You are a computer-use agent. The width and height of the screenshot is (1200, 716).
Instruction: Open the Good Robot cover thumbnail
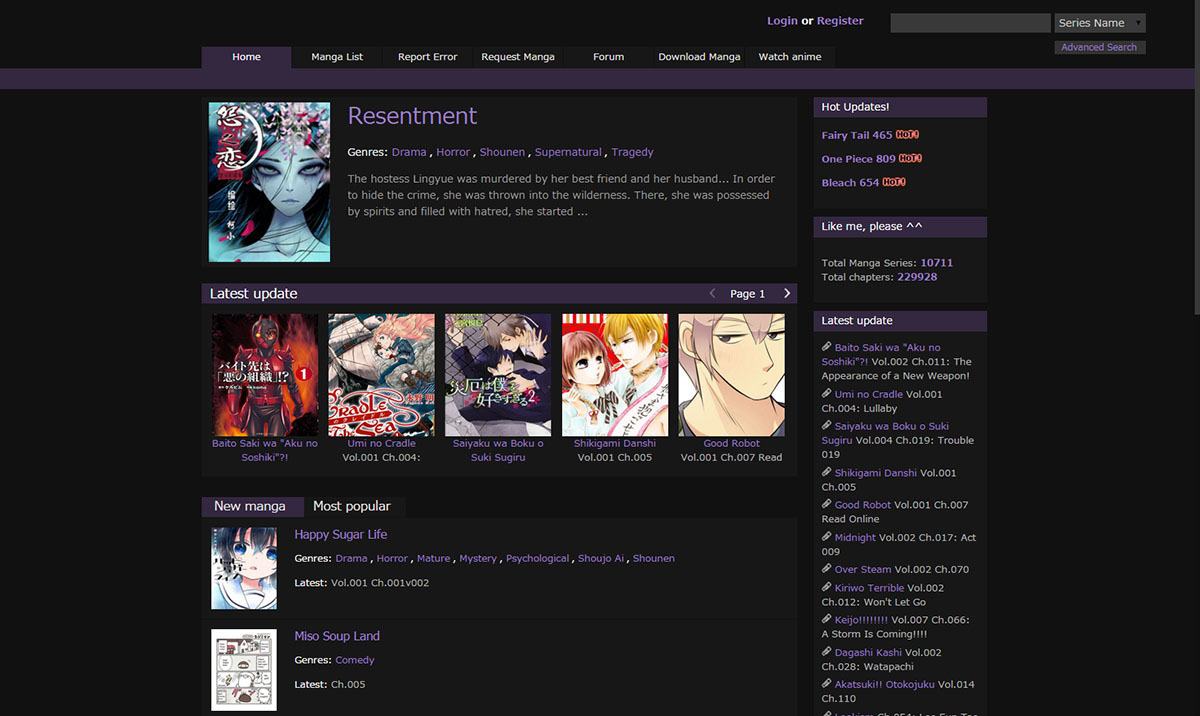pyautogui.click(x=732, y=375)
